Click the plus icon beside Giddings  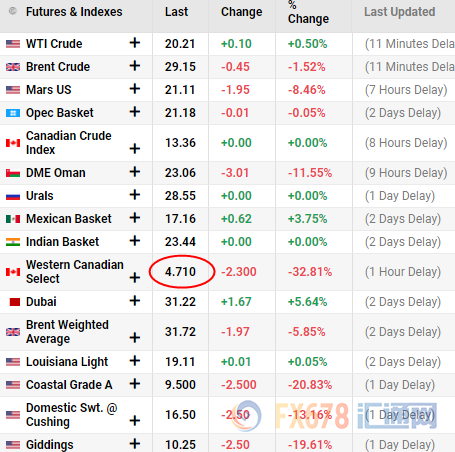click(135, 444)
